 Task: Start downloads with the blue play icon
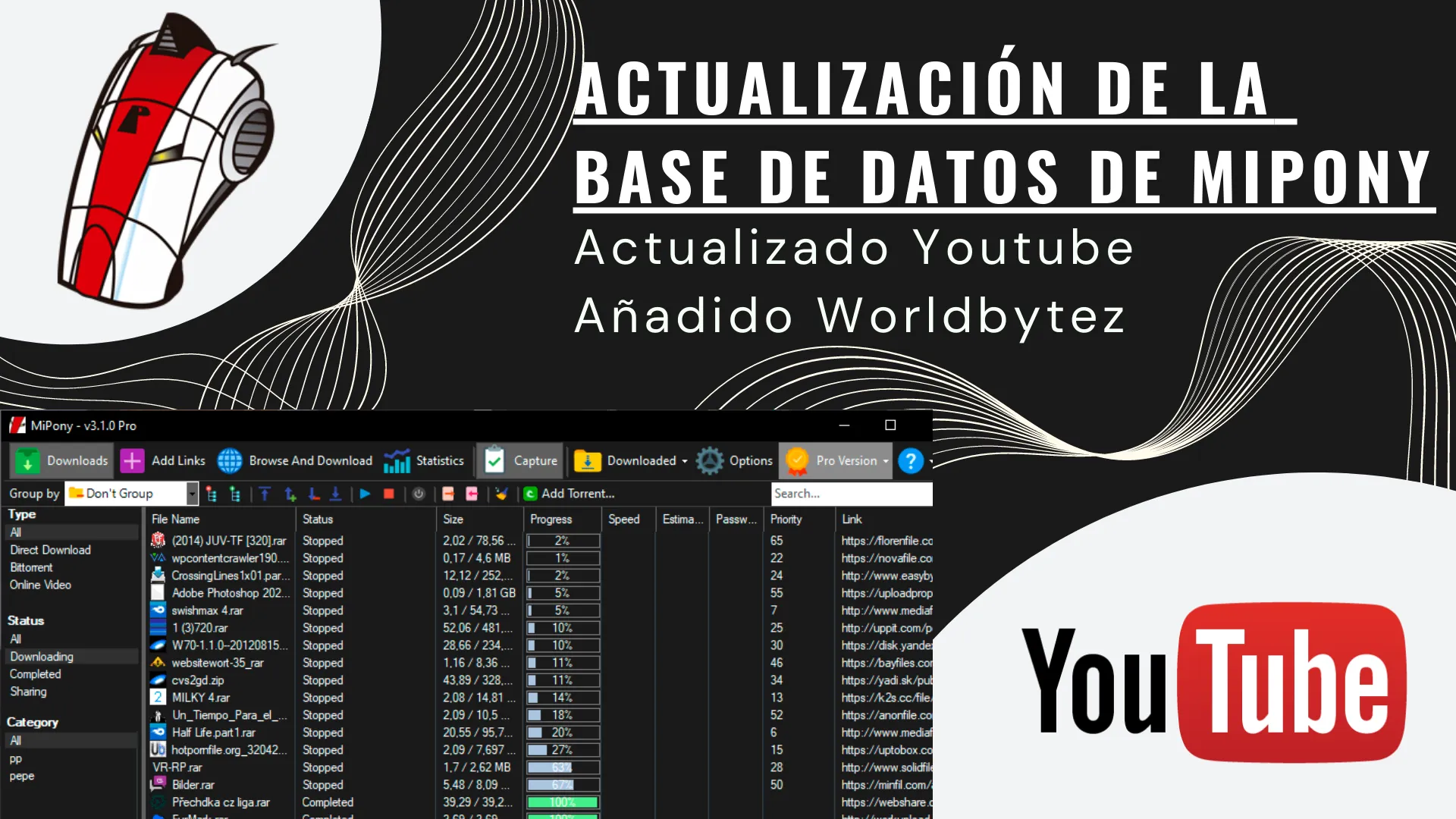[365, 494]
